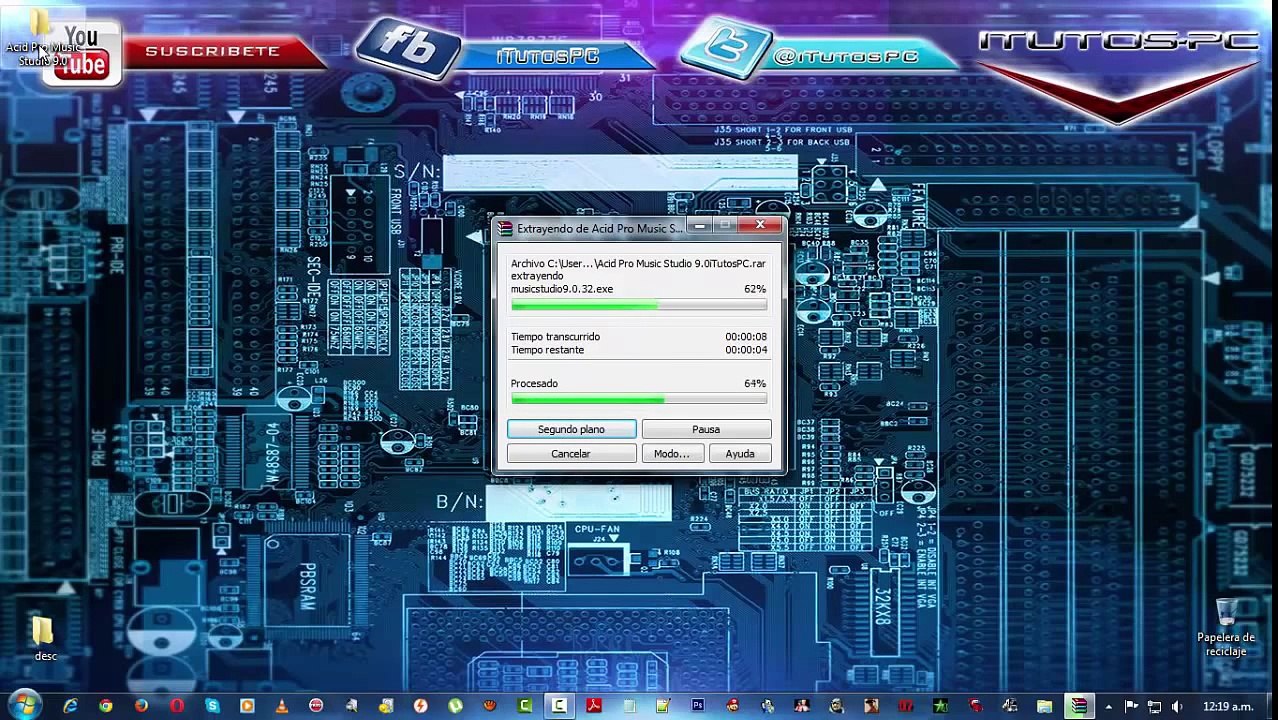Click the Segundo plano button
The image size is (1278, 720).
coord(571,429)
